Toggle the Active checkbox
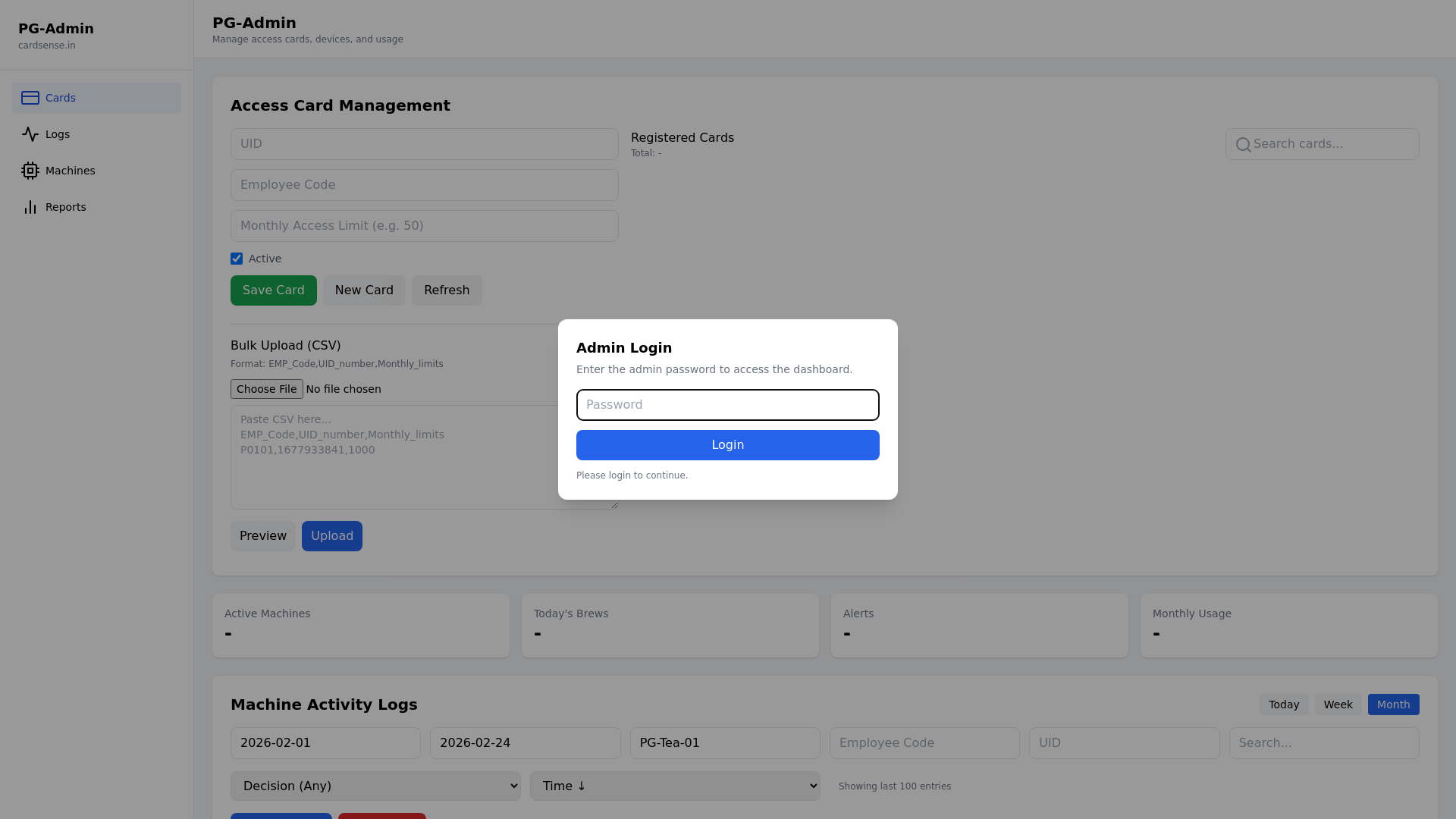Screen dimensions: 1456x819 point(237,259)
